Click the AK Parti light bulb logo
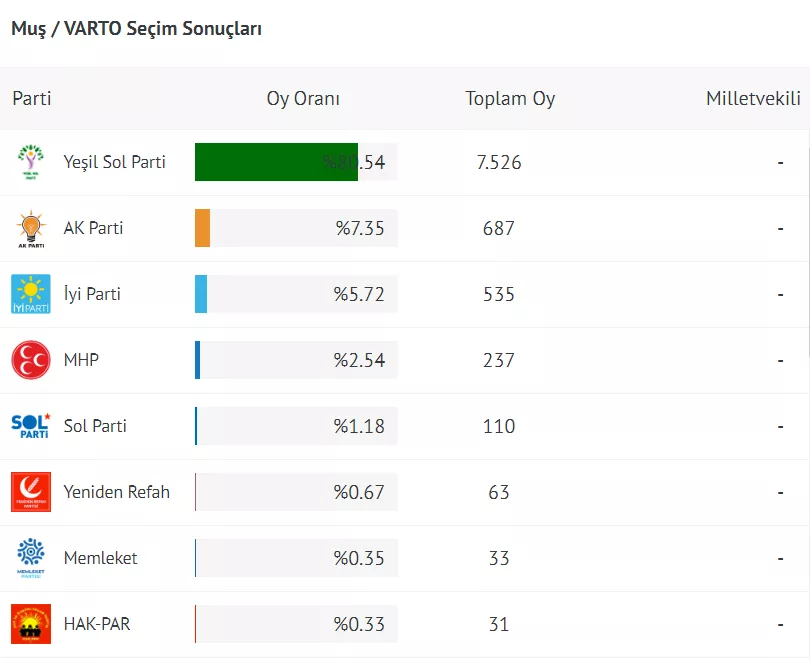This screenshot has width=810, height=666. 31,229
